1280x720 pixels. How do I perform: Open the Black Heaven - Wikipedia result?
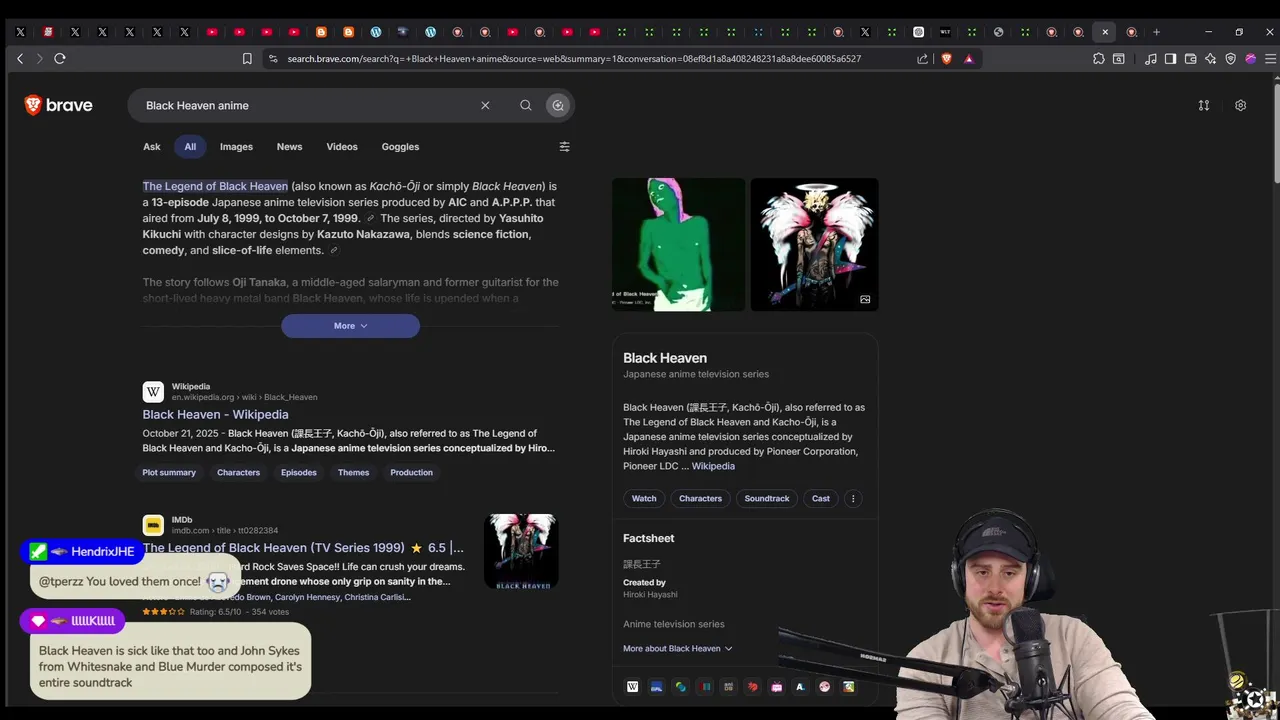(215, 414)
